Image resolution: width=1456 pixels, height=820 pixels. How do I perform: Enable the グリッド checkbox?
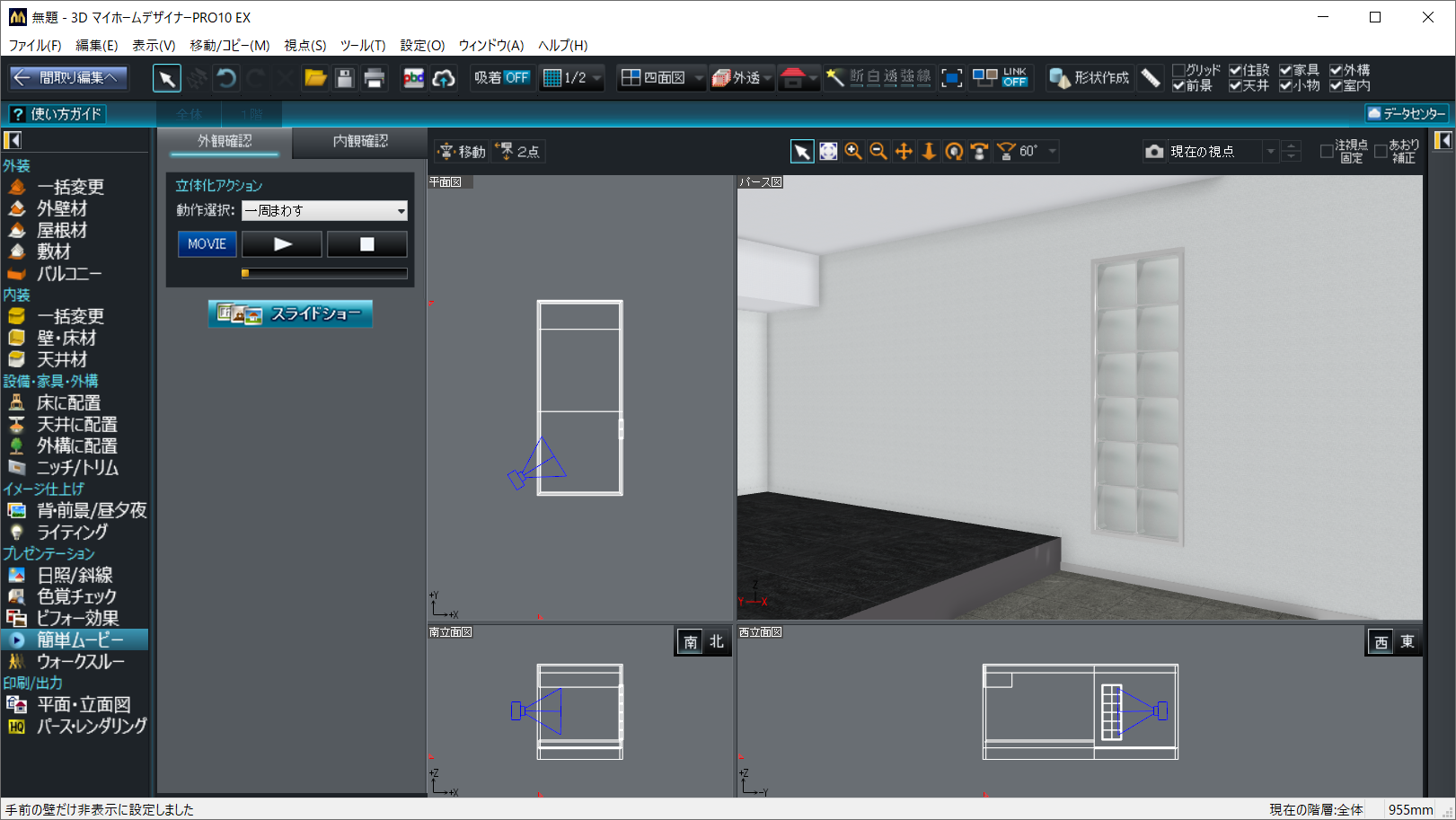[1178, 70]
